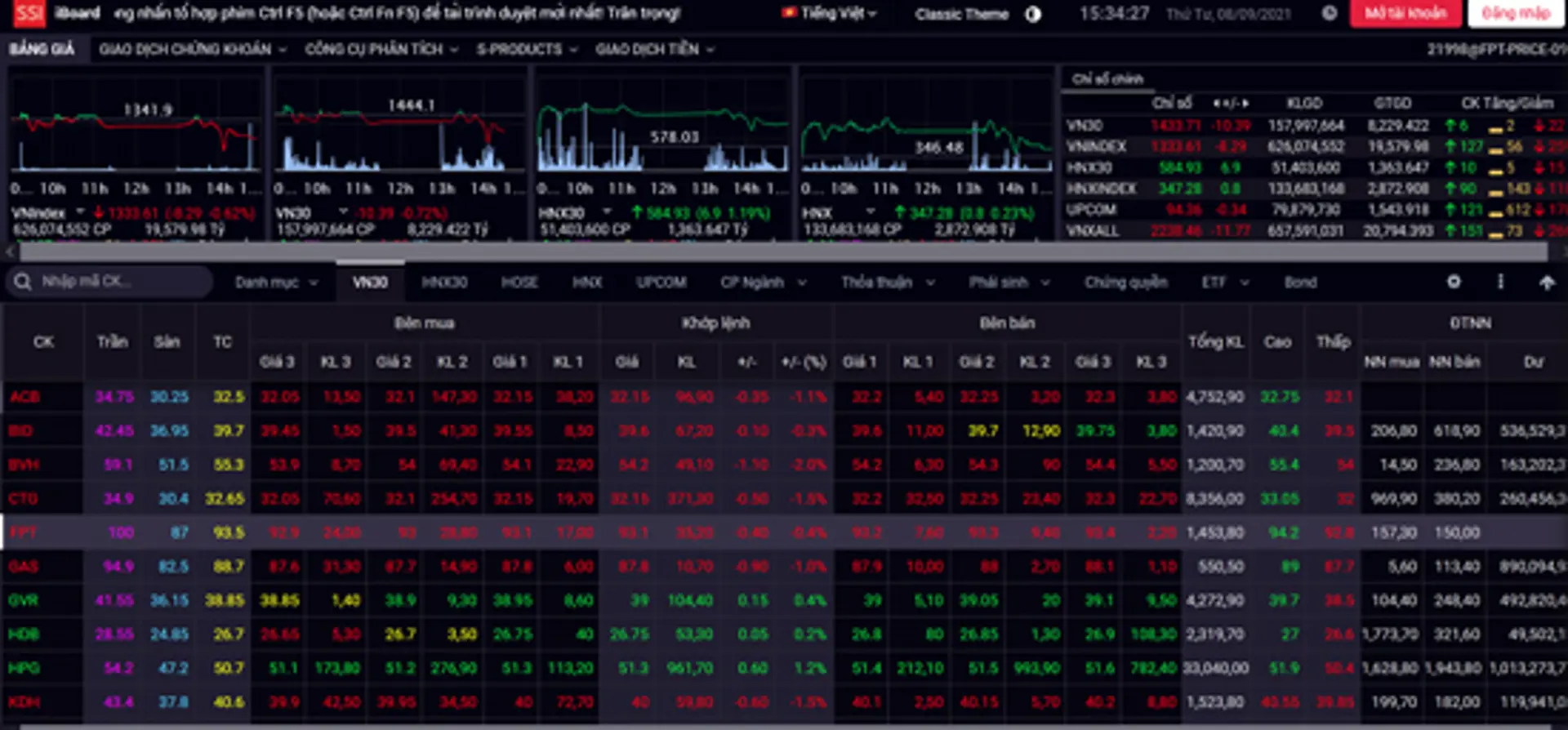Open VNIndex chart selector dropdown arrow
Viewport: 1568px width, 730px height.
click(x=80, y=211)
